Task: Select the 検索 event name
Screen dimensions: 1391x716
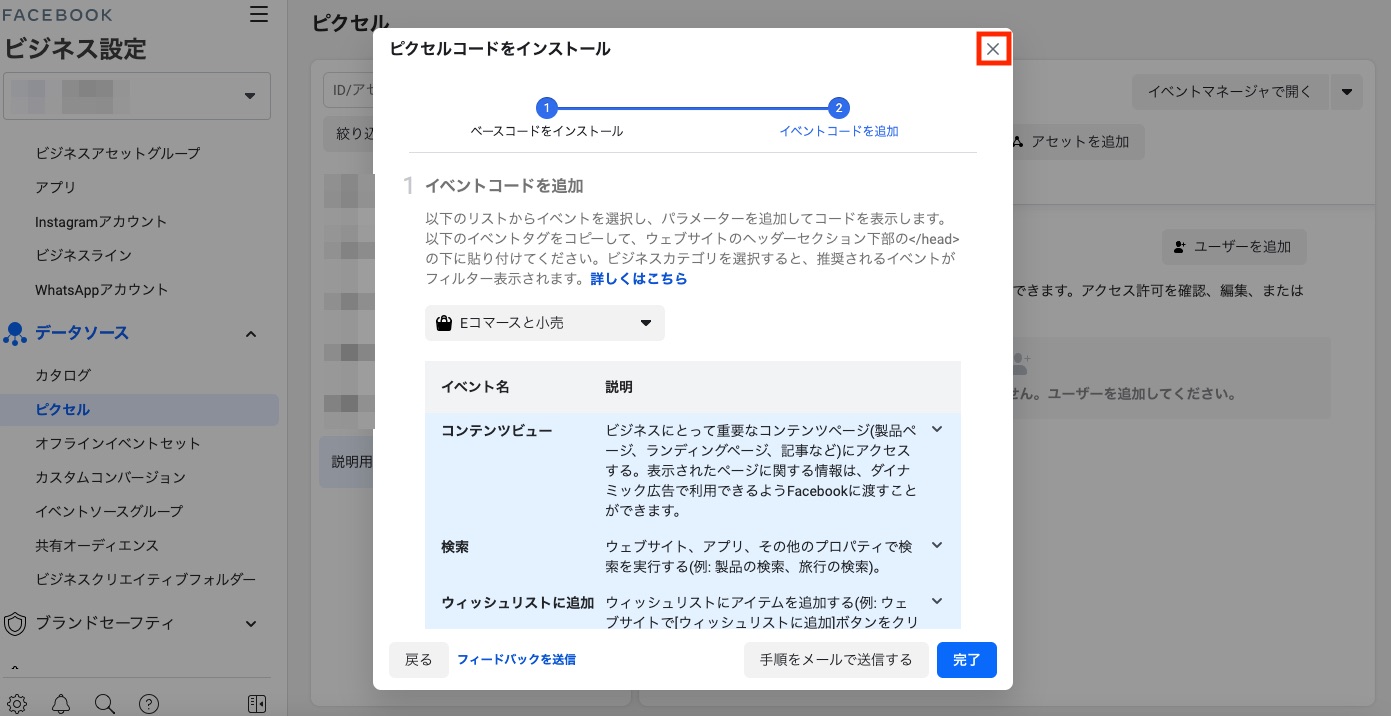Action: tap(455, 547)
